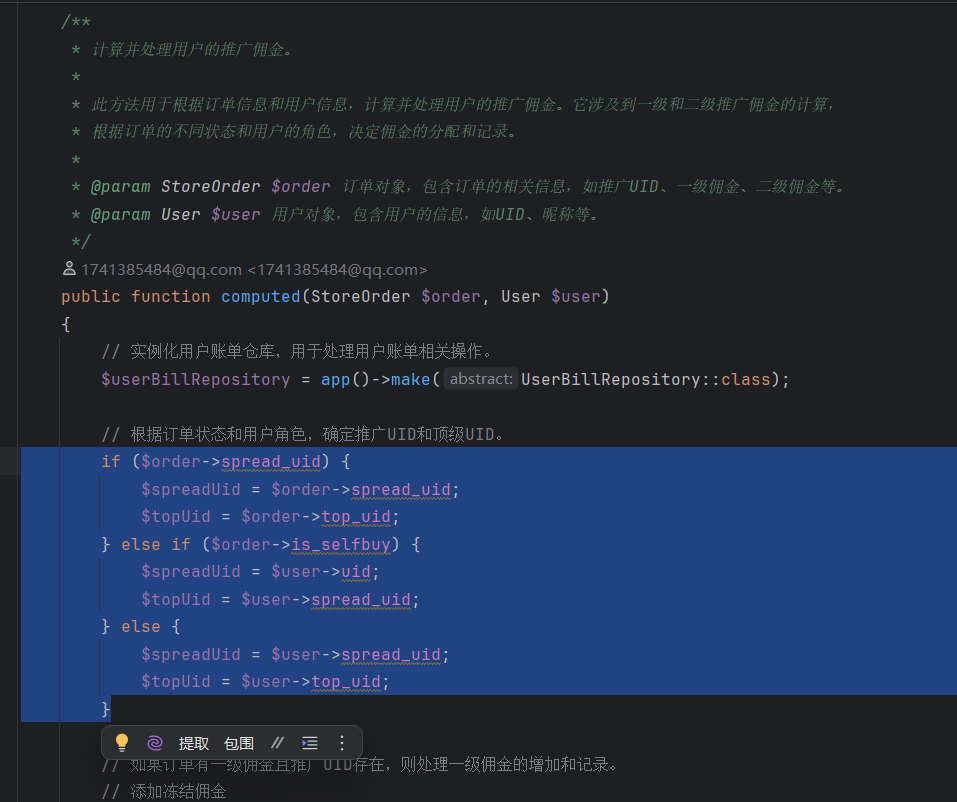Click the 提取 (Extract) button

point(194,743)
